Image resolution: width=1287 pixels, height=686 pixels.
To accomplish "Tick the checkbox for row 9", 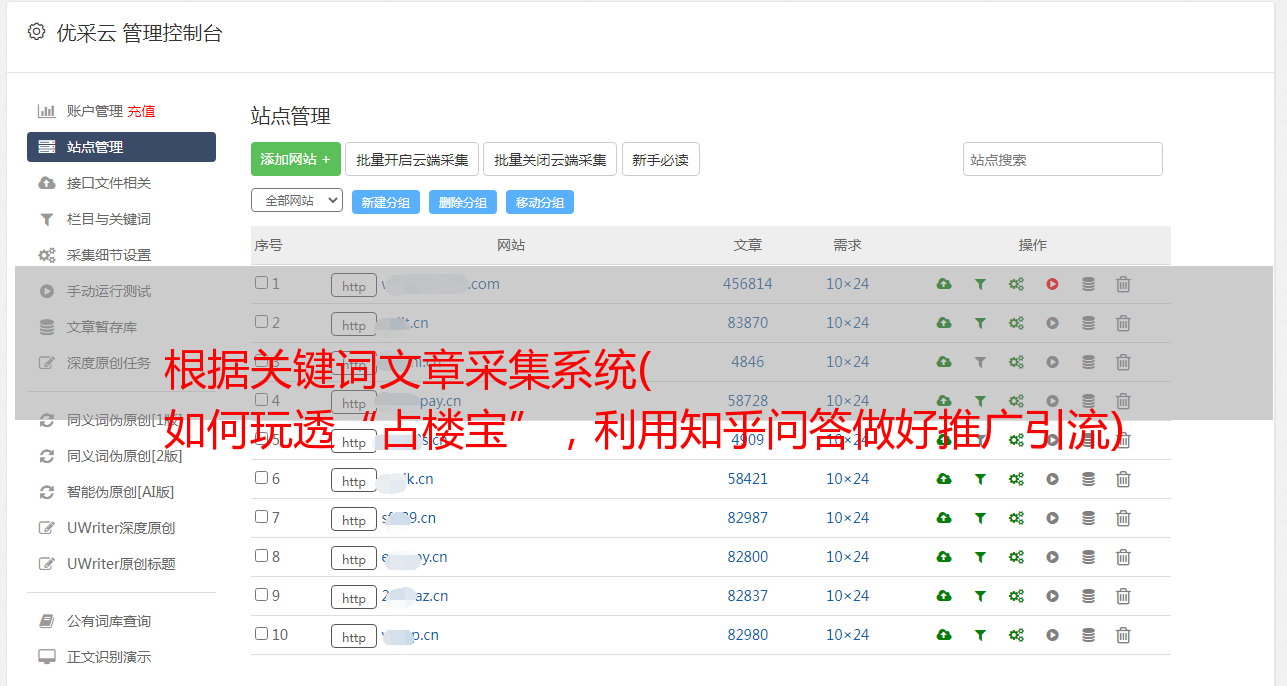I will pyautogui.click(x=261, y=595).
